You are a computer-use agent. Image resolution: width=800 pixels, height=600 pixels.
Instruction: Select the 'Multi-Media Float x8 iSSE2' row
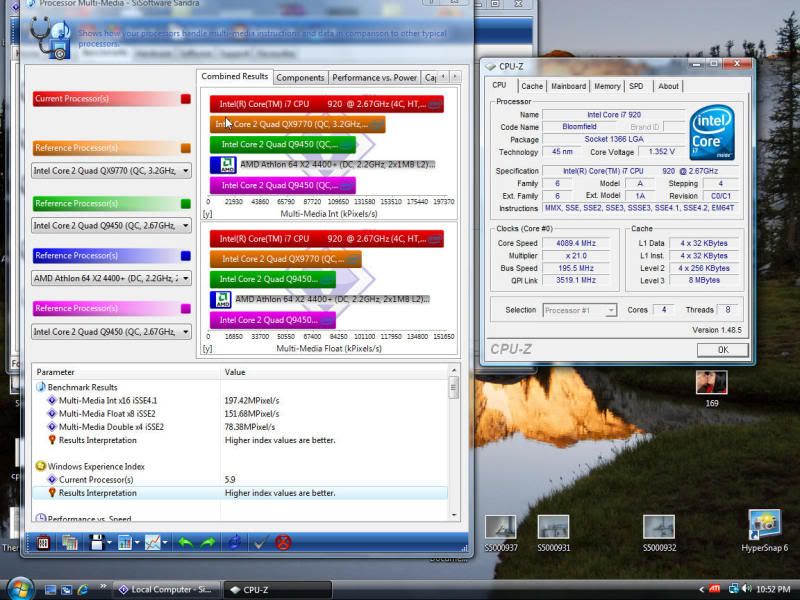[240, 414]
